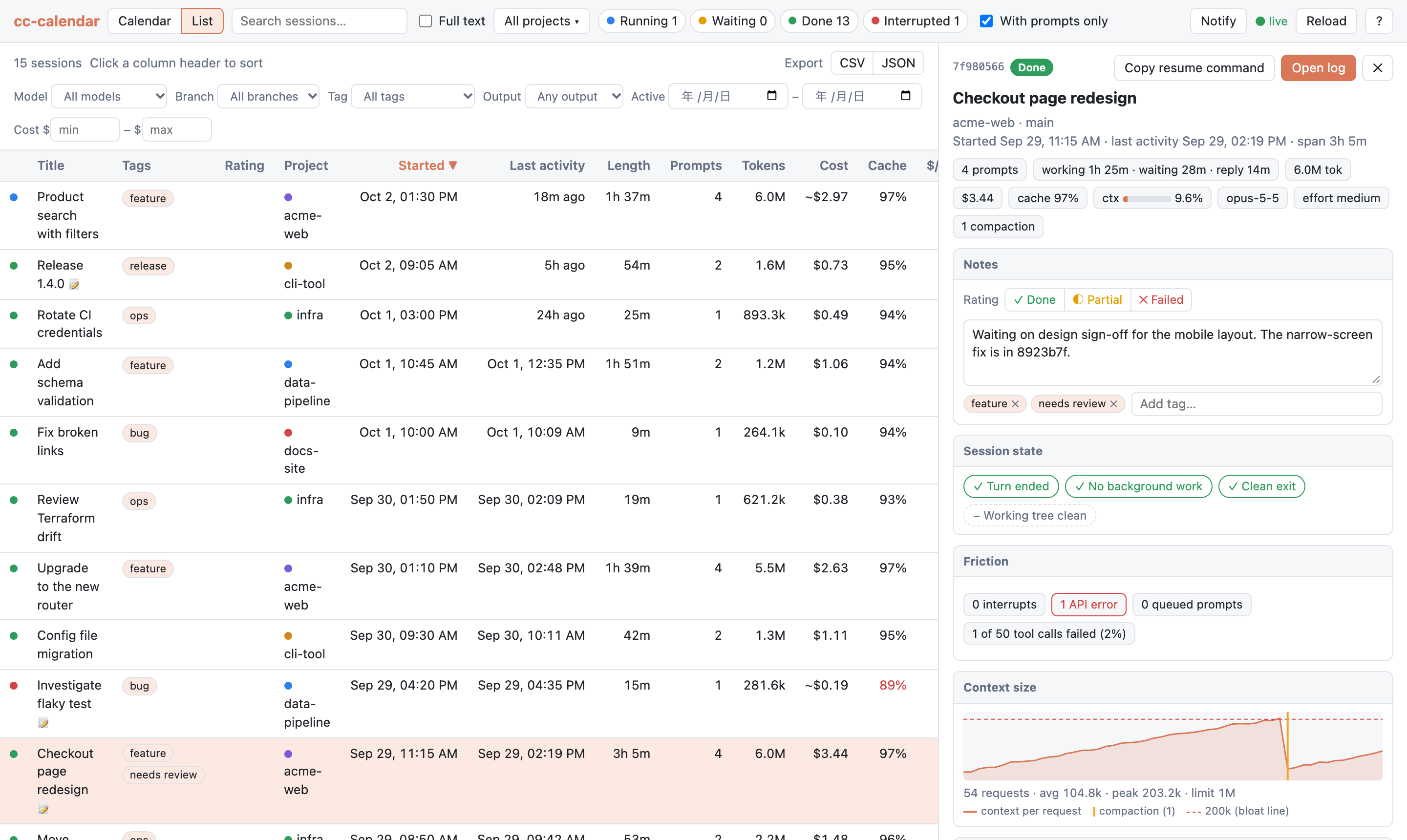Export sessions as JSON
1407x840 pixels.
pyautogui.click(x=898, y=63)
